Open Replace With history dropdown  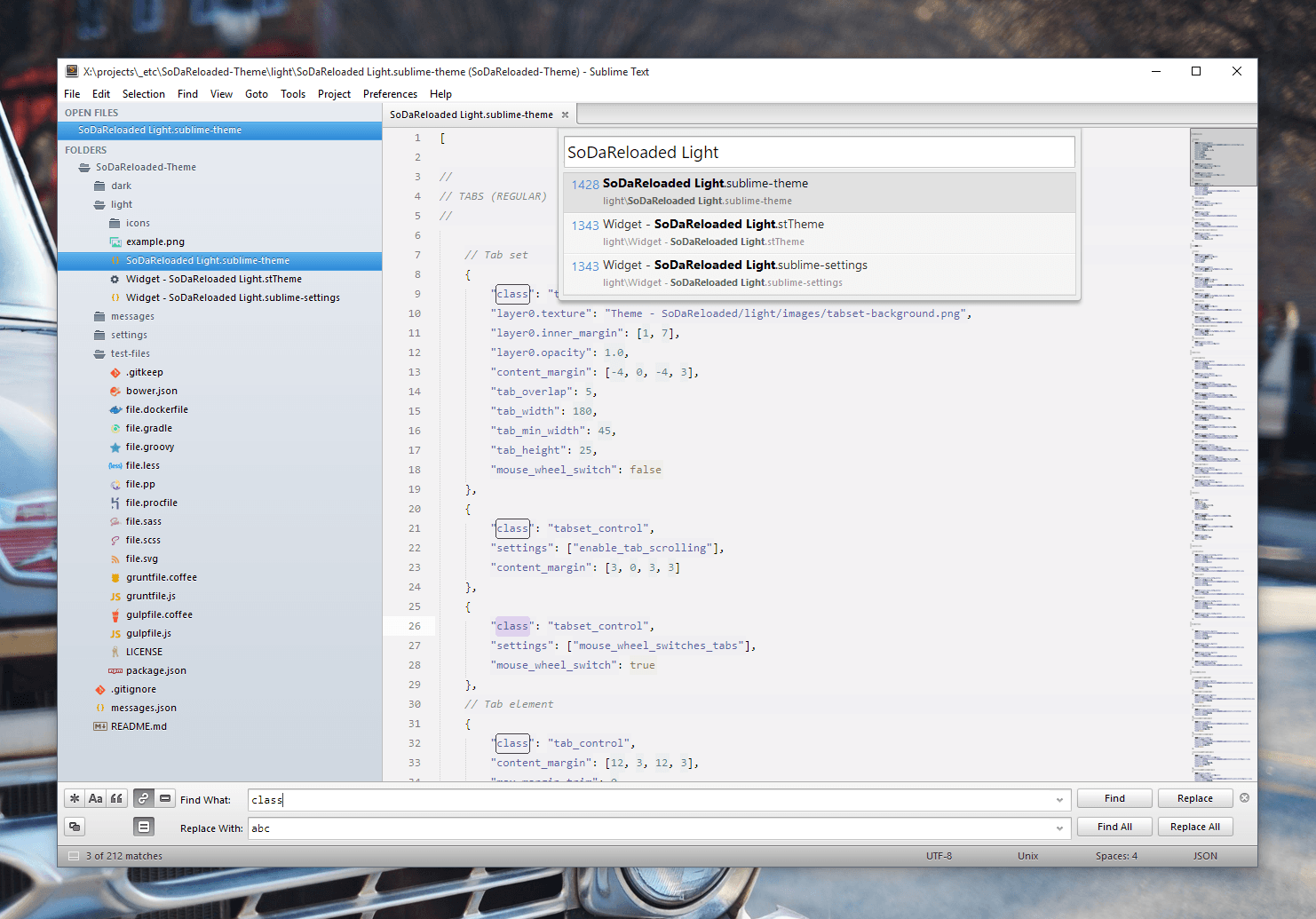(x=1059, y=828)
